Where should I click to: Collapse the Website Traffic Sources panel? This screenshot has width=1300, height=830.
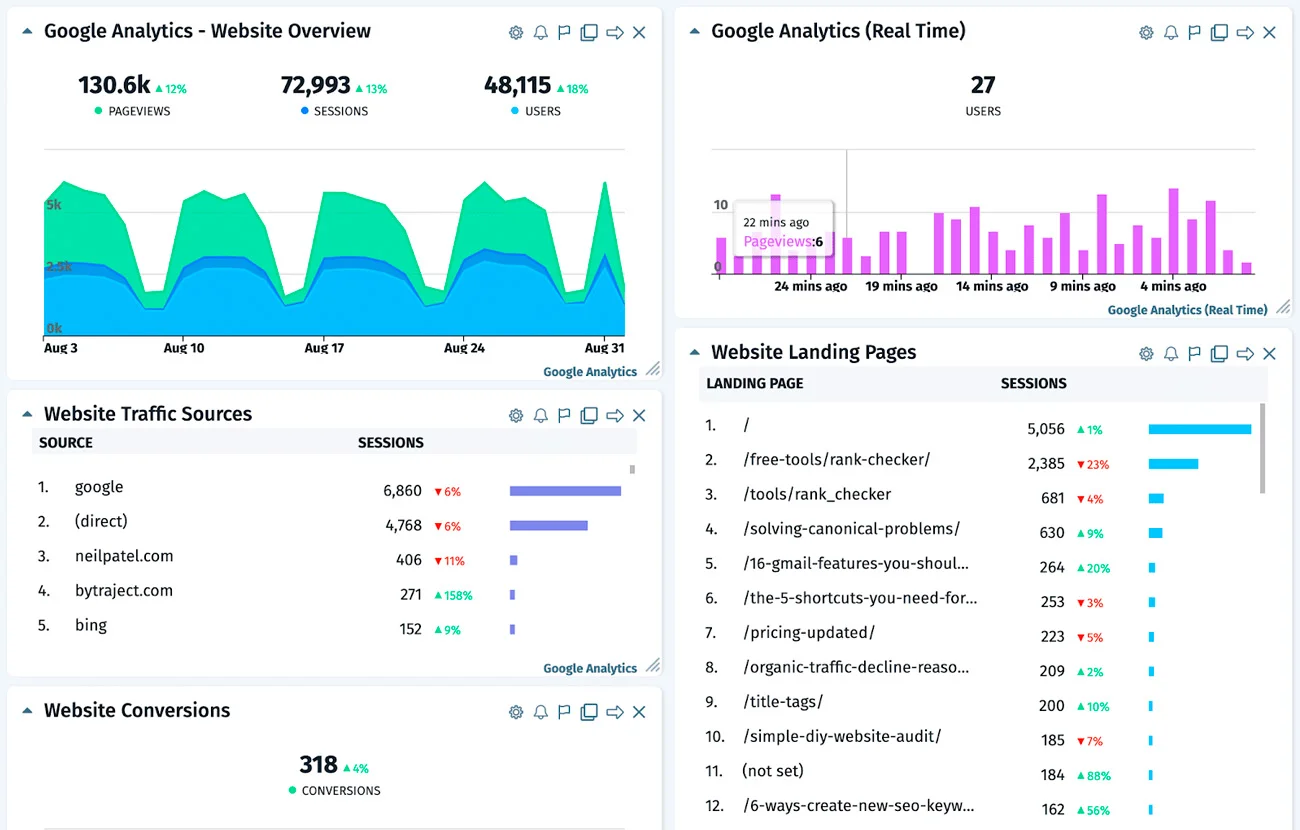point(26,415)
